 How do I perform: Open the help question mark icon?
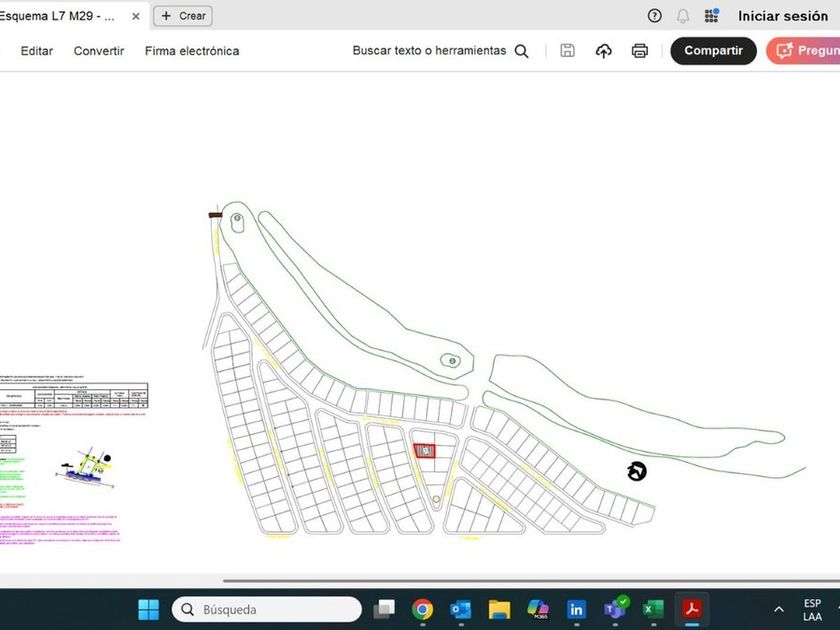tap(654, 16)
